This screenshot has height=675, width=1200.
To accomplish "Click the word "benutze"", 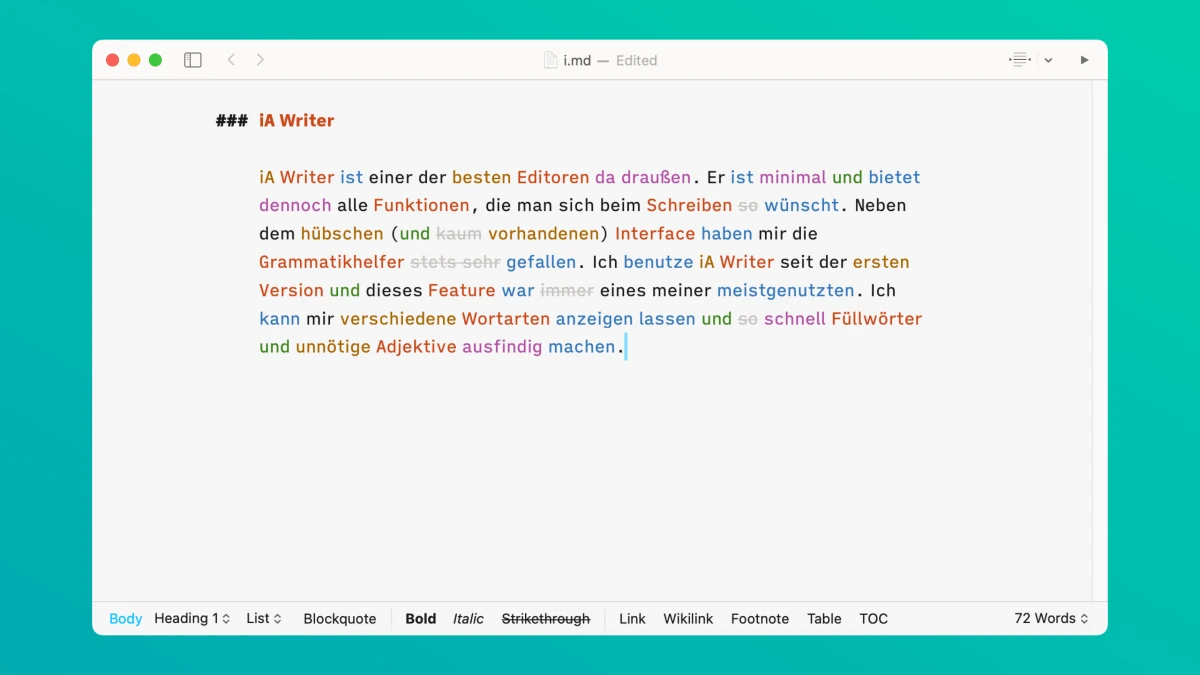I will coord(658,262).
